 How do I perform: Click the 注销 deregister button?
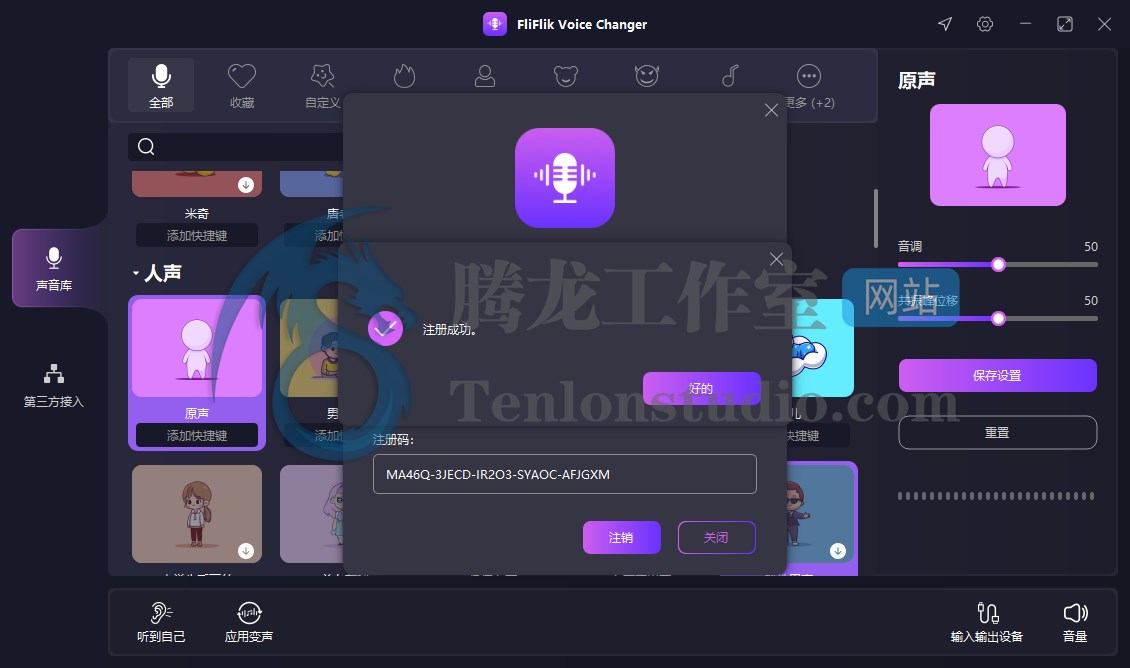point(621,538)
